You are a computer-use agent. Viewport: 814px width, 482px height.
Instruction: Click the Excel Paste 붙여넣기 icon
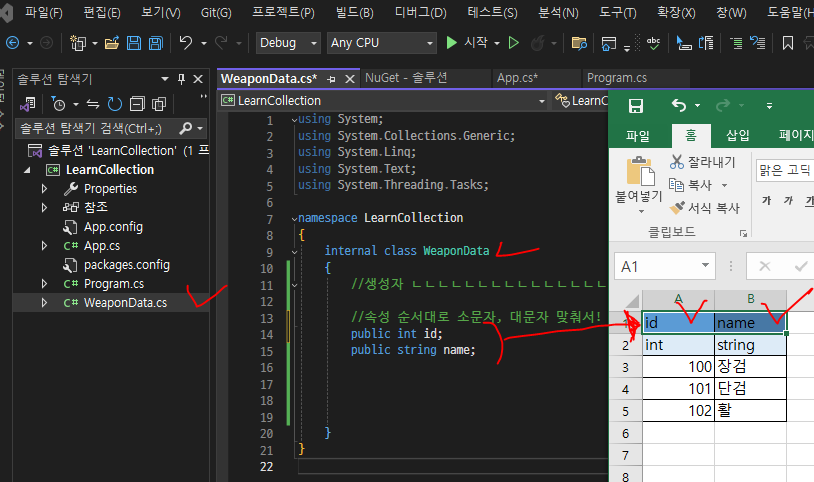(640, 171)
